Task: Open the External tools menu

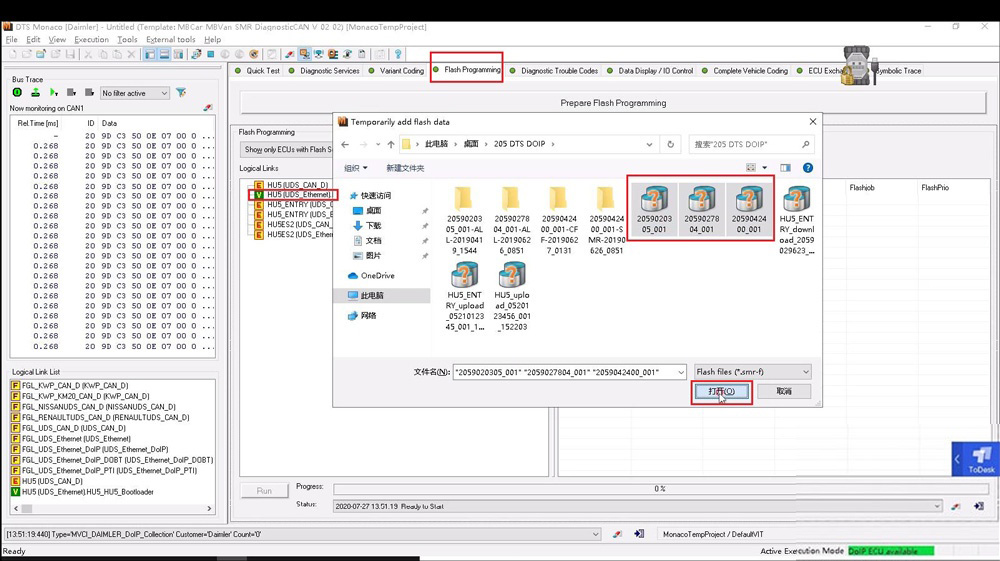Action: coord(170,40)
